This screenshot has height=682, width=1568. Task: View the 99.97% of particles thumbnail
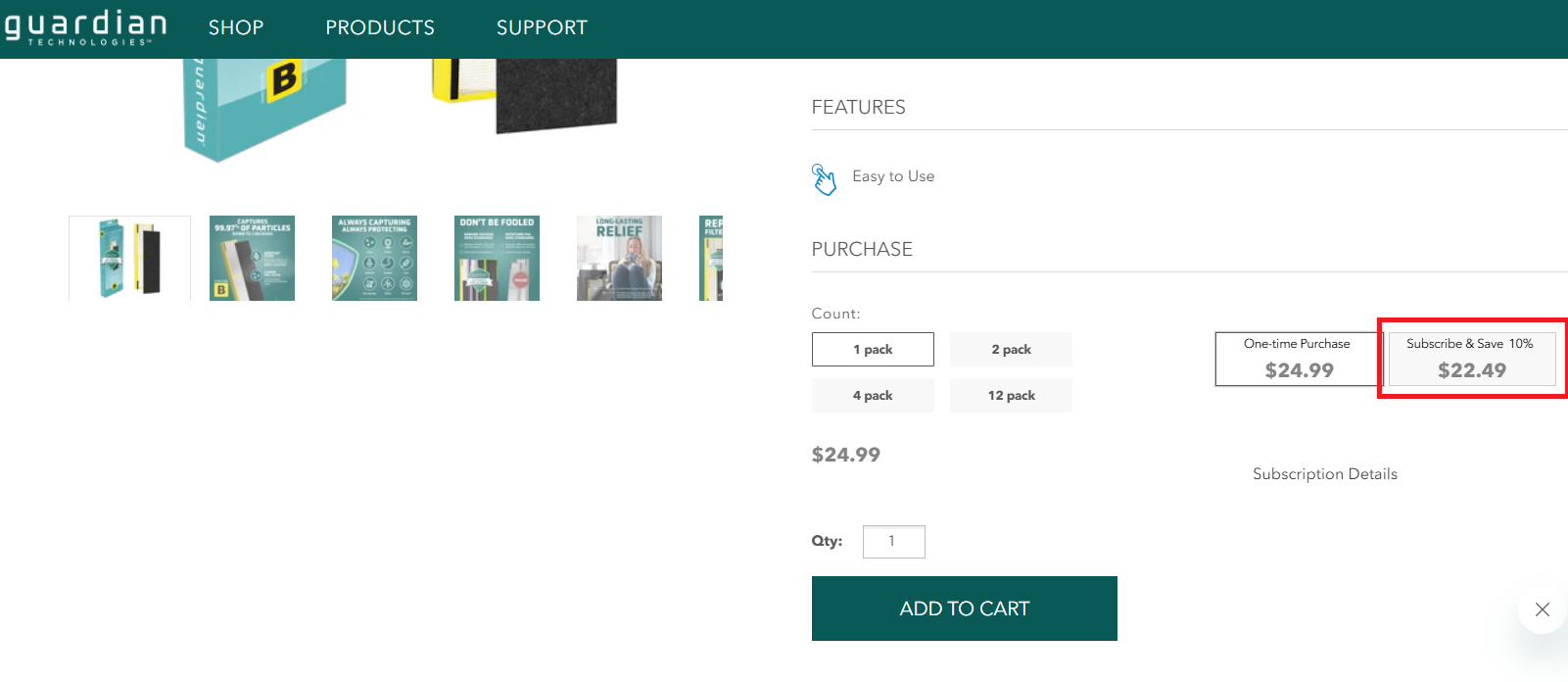point(252,259)
